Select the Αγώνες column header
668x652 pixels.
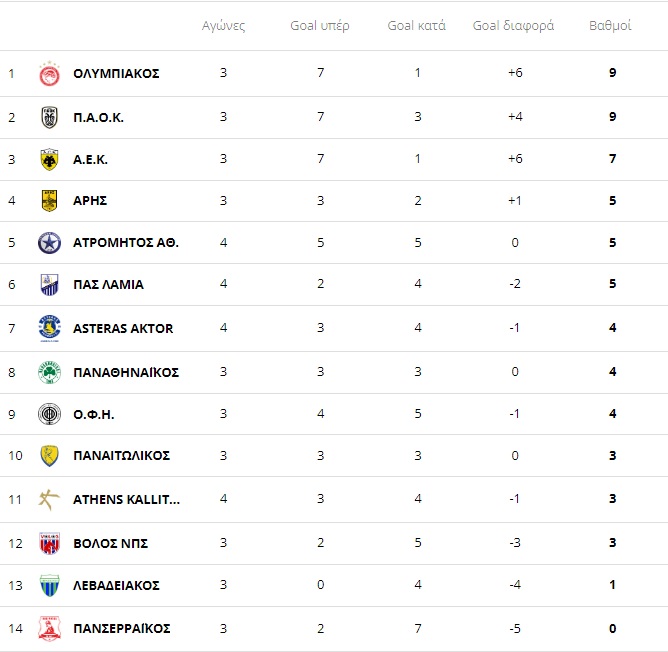tap(223, 26)
